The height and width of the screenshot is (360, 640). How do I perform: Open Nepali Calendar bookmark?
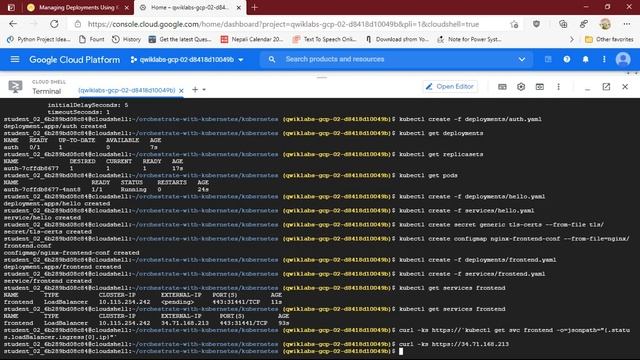coord(251,39)
